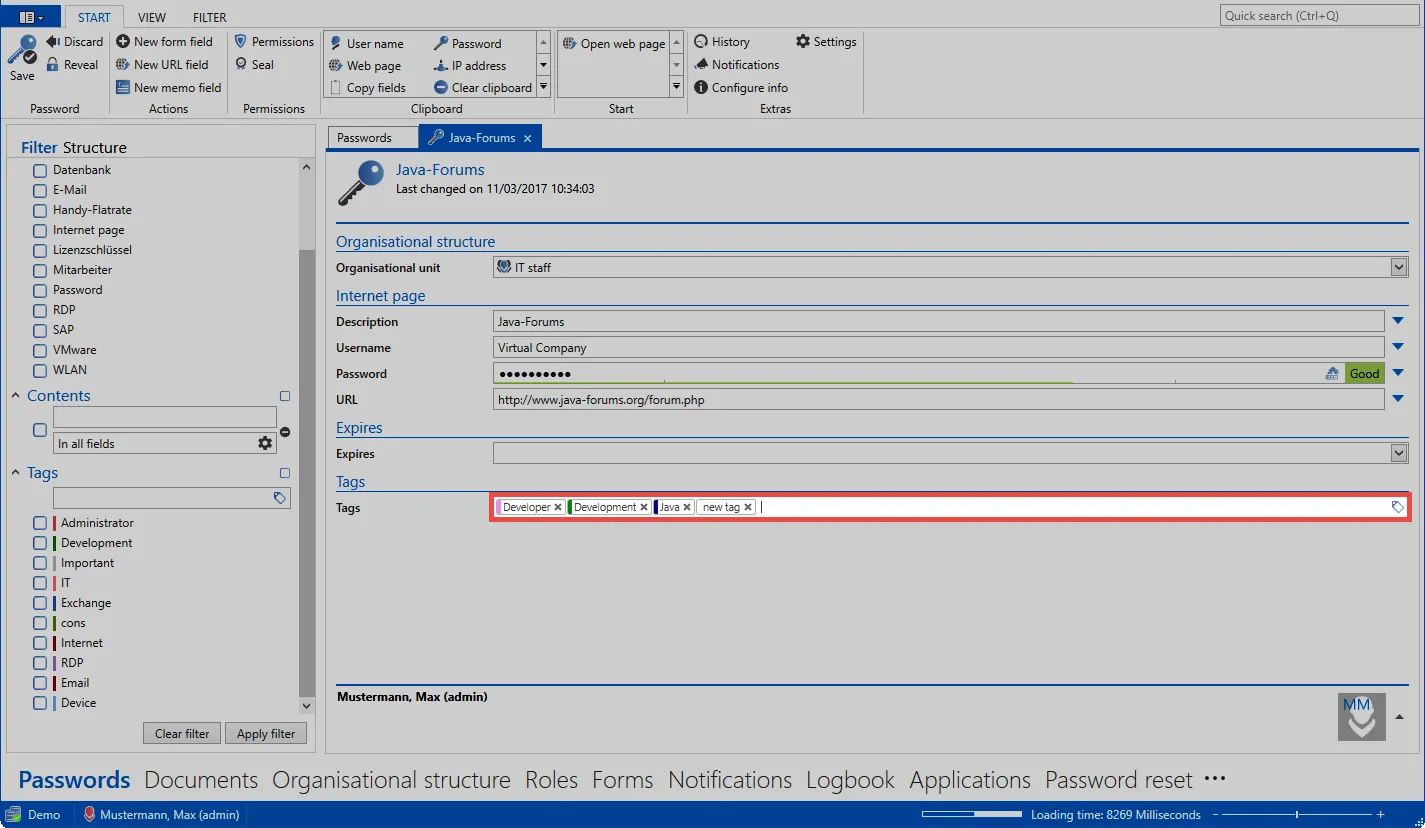Copy the User name to clipboard
Image resolution: width=1425 pixels, height=828 pixels.
coord(366,44)
